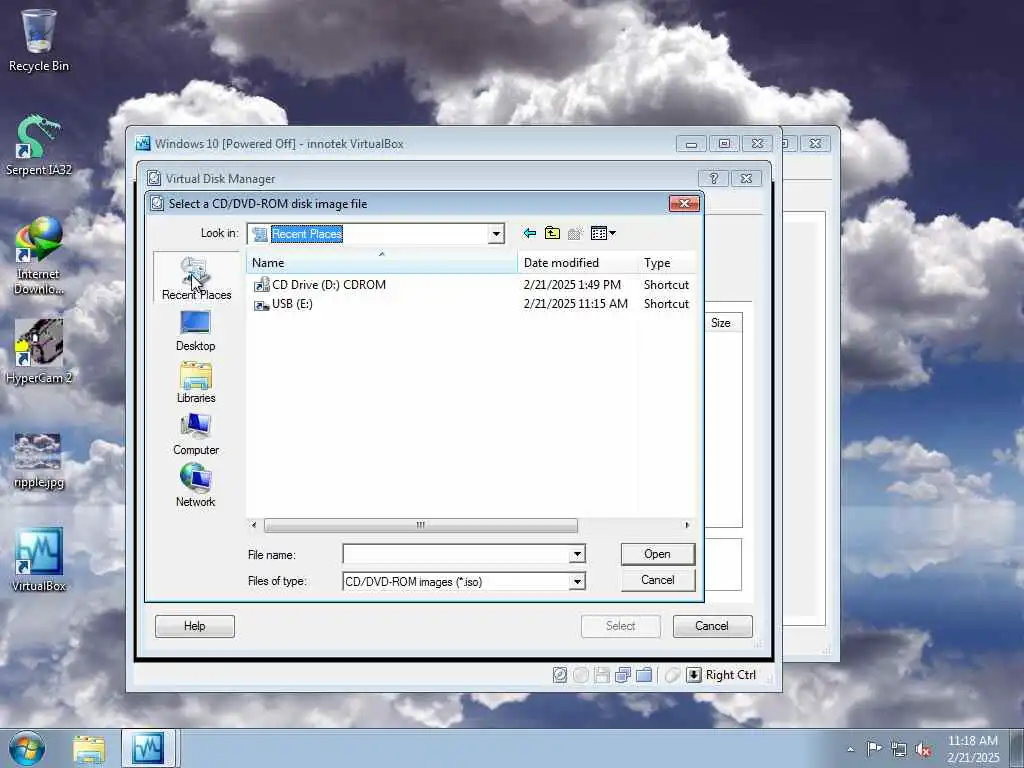The height and width of the screenshot is (768, 1024).
Task: Click the VirtualBox taskbar button
Action: pyautogui.click(x=148, y=748)
